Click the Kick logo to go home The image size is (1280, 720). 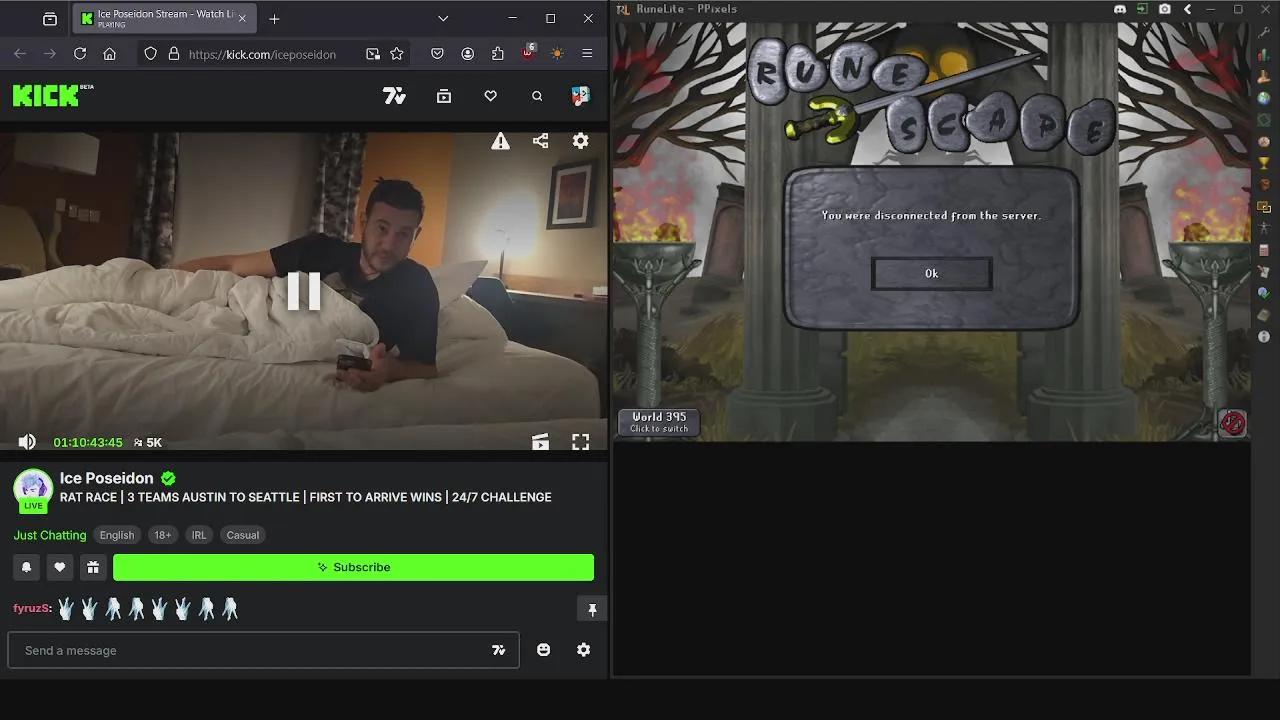pyautogui.click(x=46, y=95)
